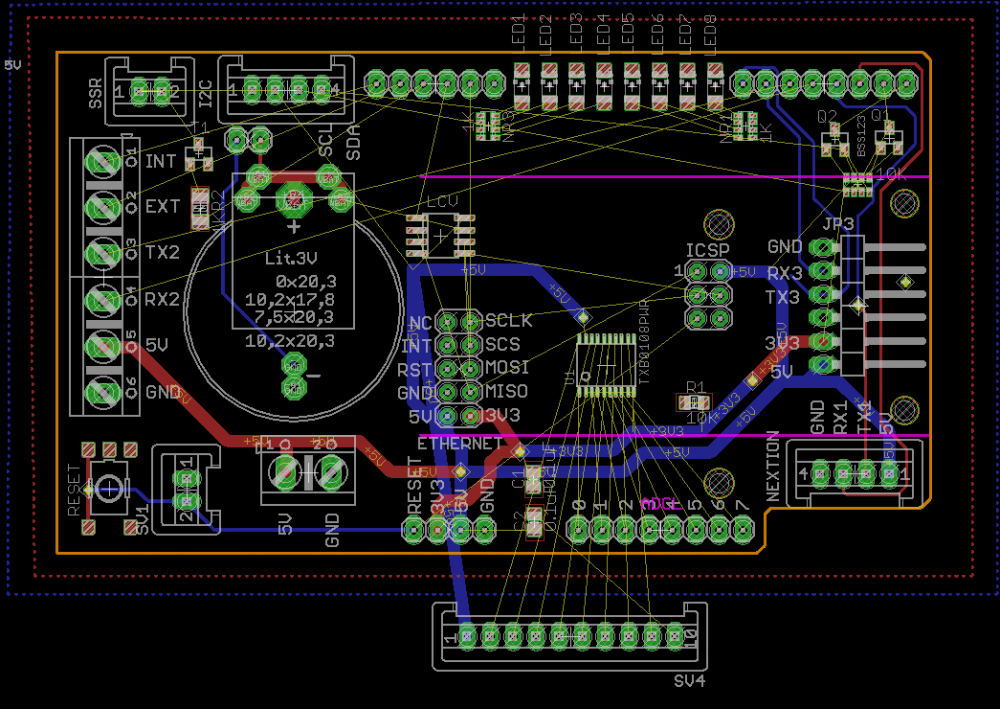This screenshot has width=1000, height=709.
Task: Click the O1 INT screw terminal
Action: coord(103,161)
